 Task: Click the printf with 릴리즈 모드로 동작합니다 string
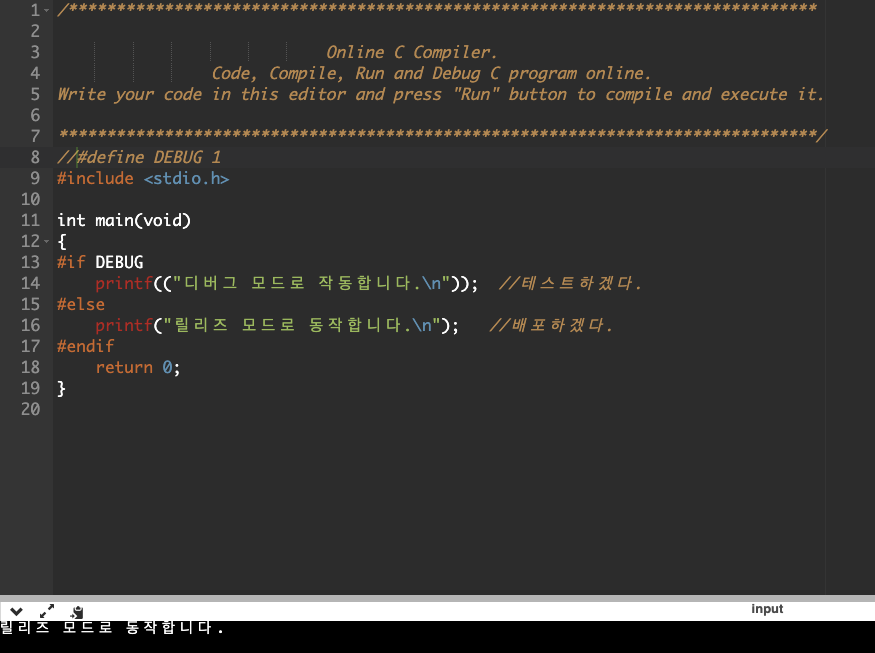click(277, 325)
